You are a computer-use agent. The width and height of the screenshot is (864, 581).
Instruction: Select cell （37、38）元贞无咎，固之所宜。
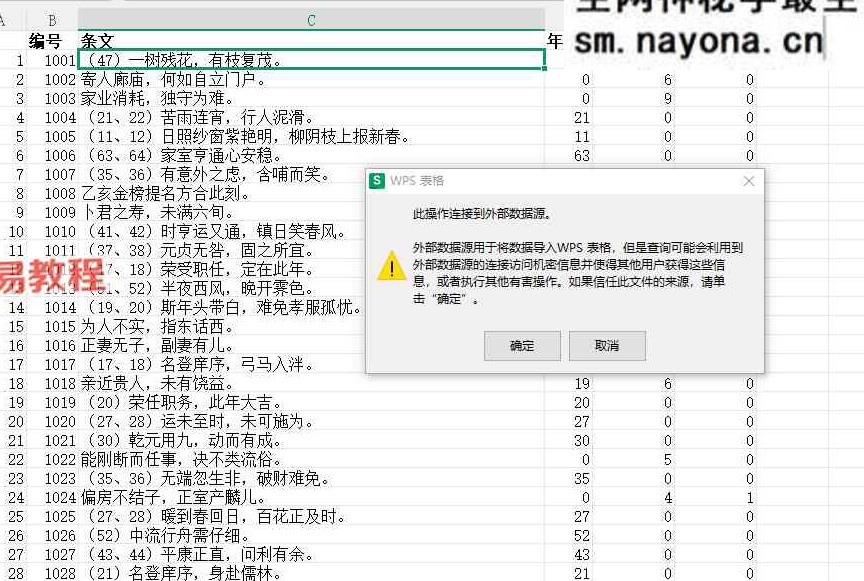[222, 250]
